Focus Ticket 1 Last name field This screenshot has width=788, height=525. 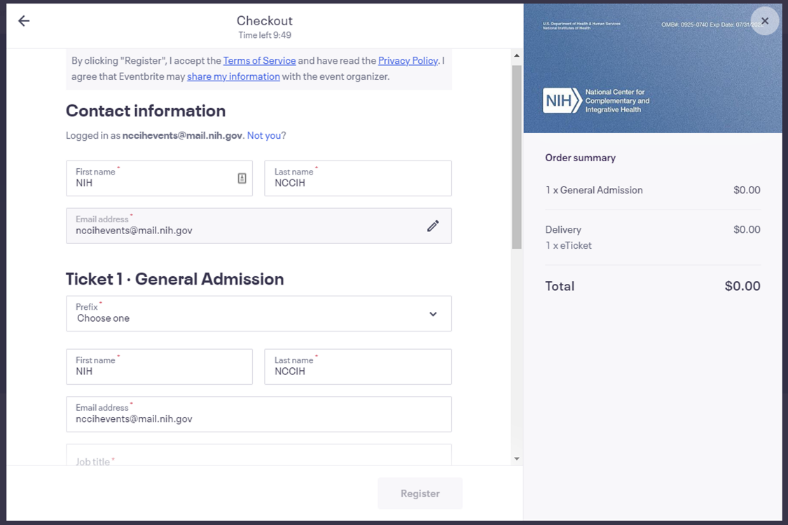coord(358,367)
